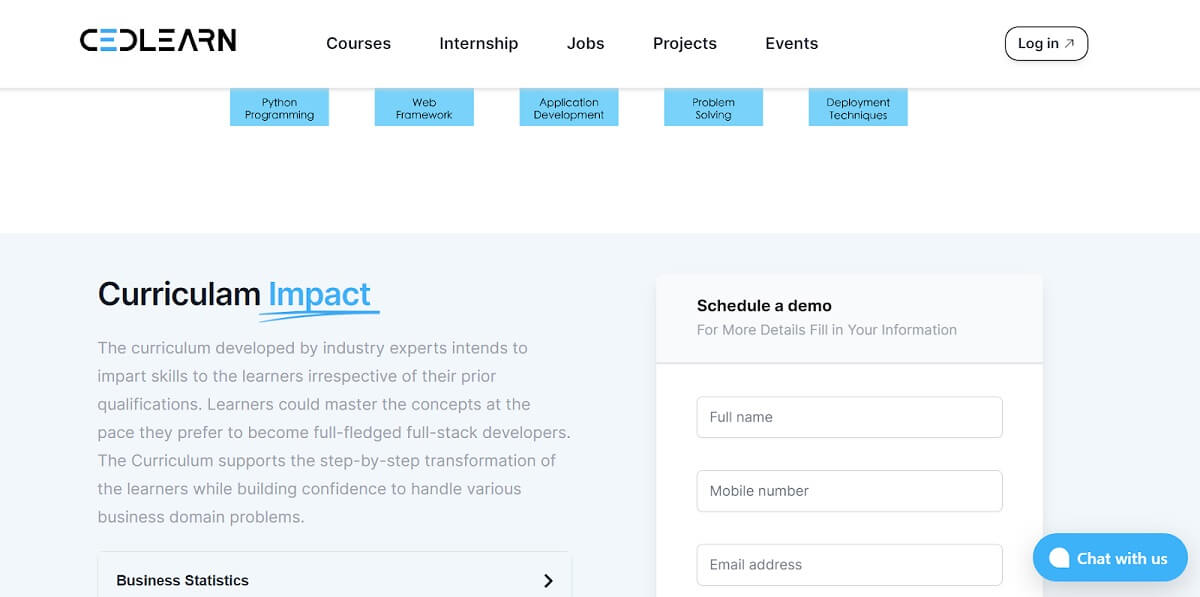Open the Courses menu

[x=358, y=43]
